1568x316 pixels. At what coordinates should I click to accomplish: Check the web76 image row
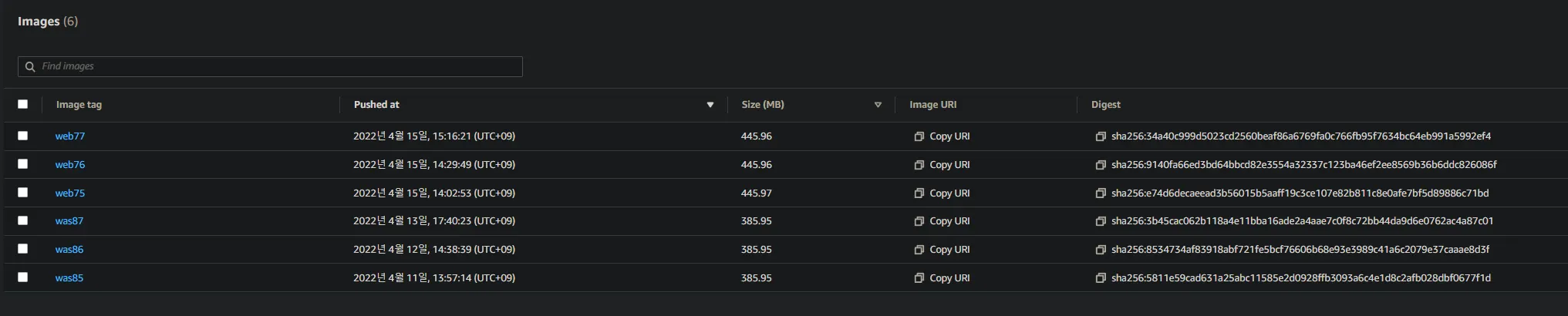pos(23,164)
